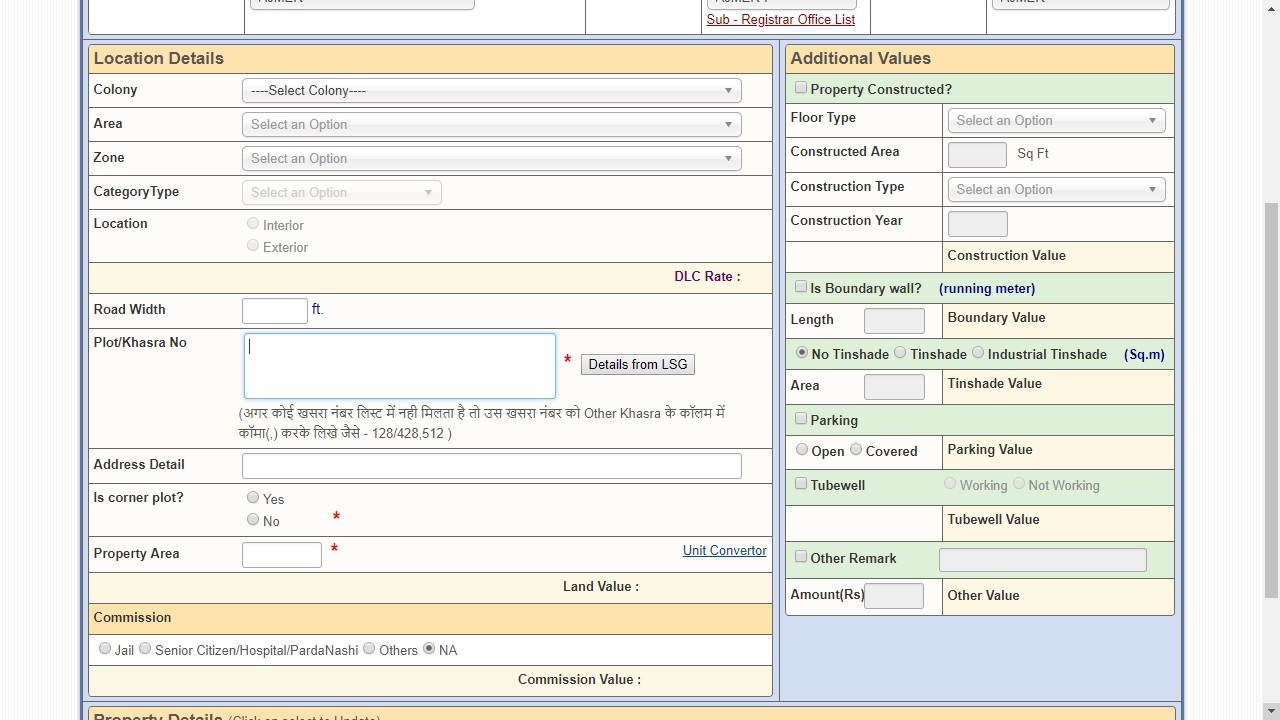
Task: Select Yes for corner plot
Action: (253, 498)
